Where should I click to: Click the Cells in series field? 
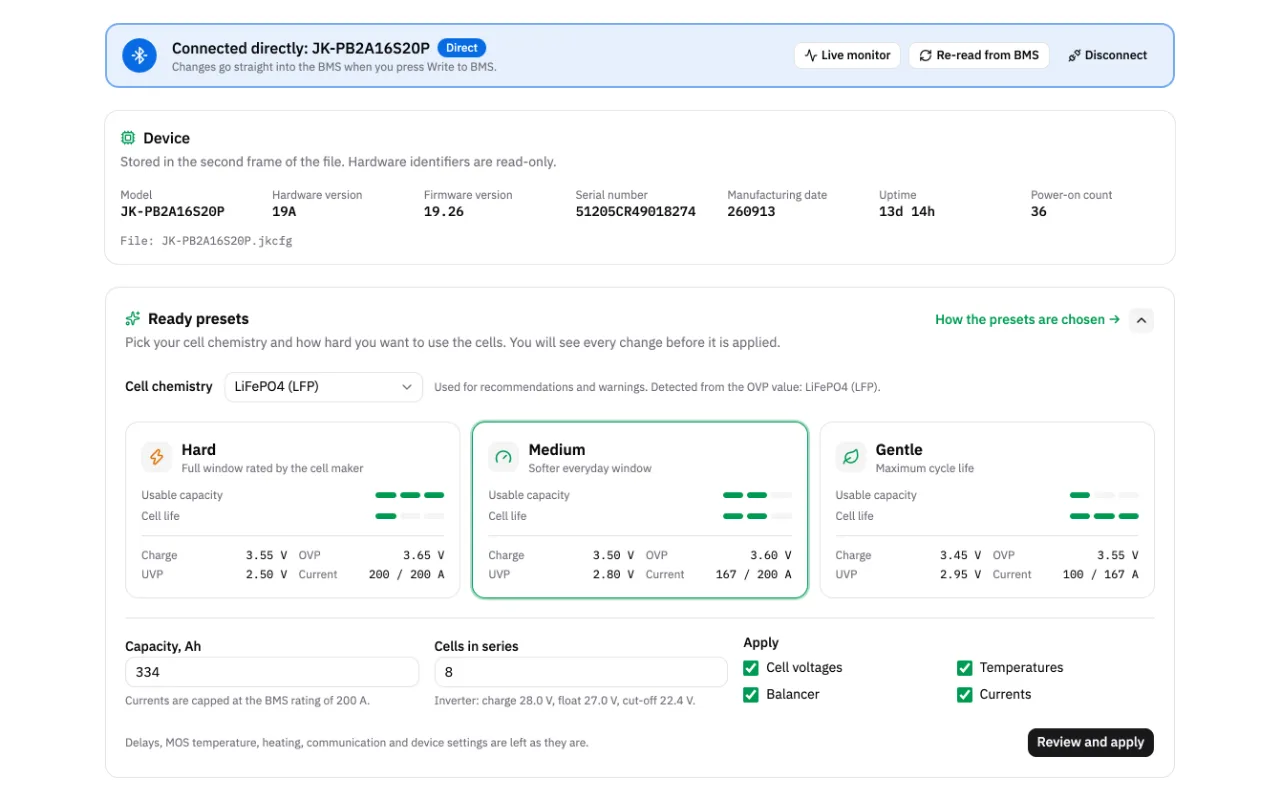tap(581, 672)
